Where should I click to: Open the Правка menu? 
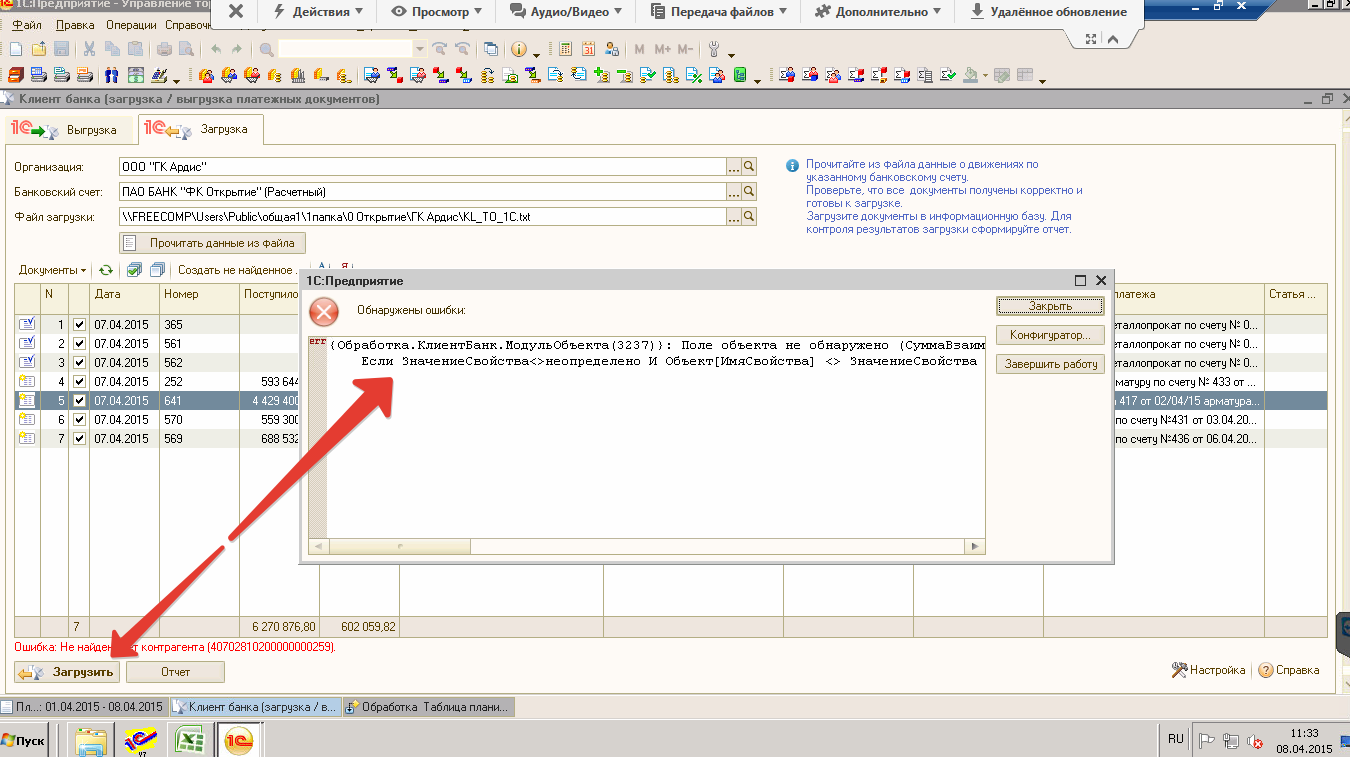pos(75,24)
